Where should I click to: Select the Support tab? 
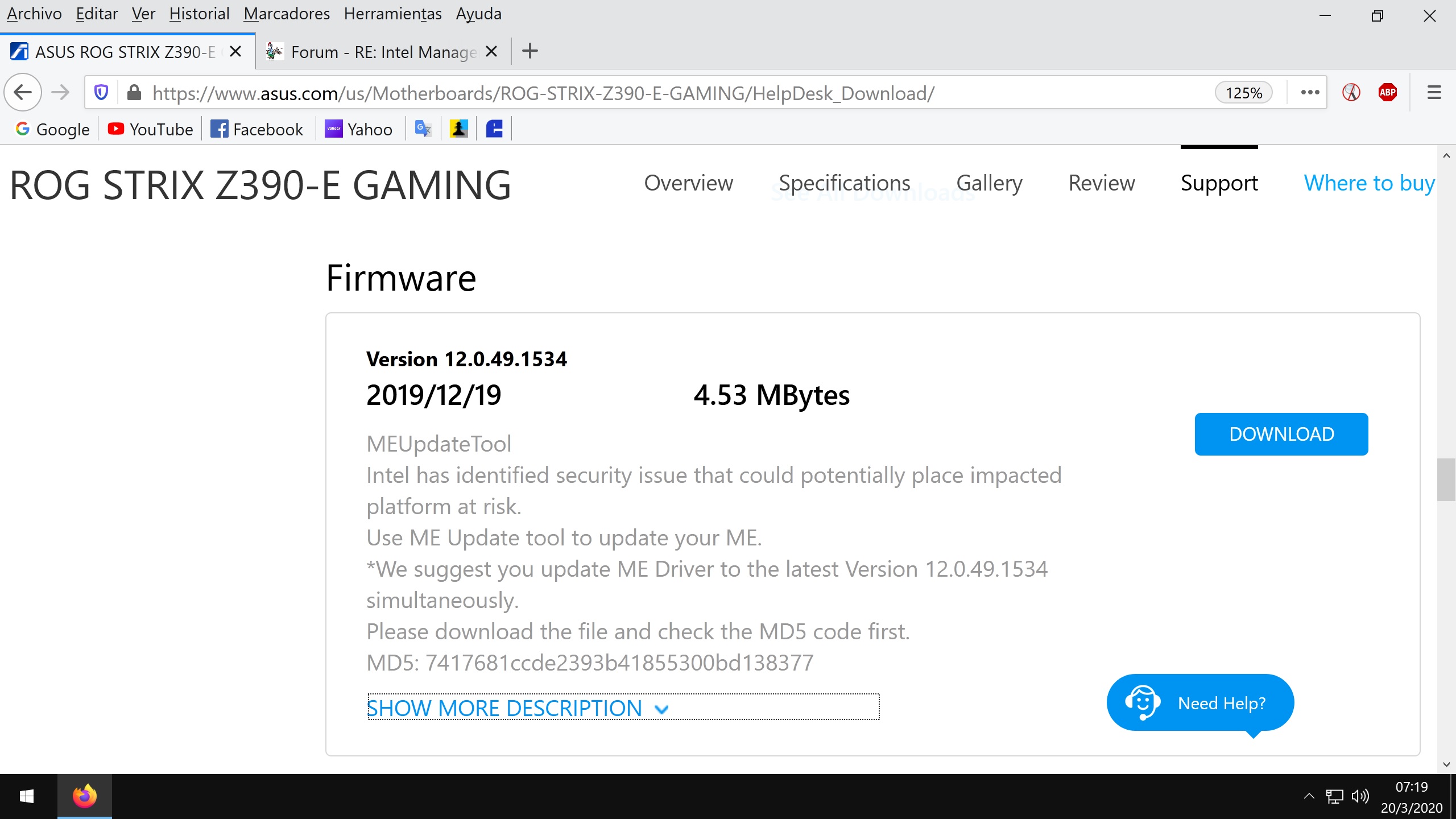(1219, 183)
